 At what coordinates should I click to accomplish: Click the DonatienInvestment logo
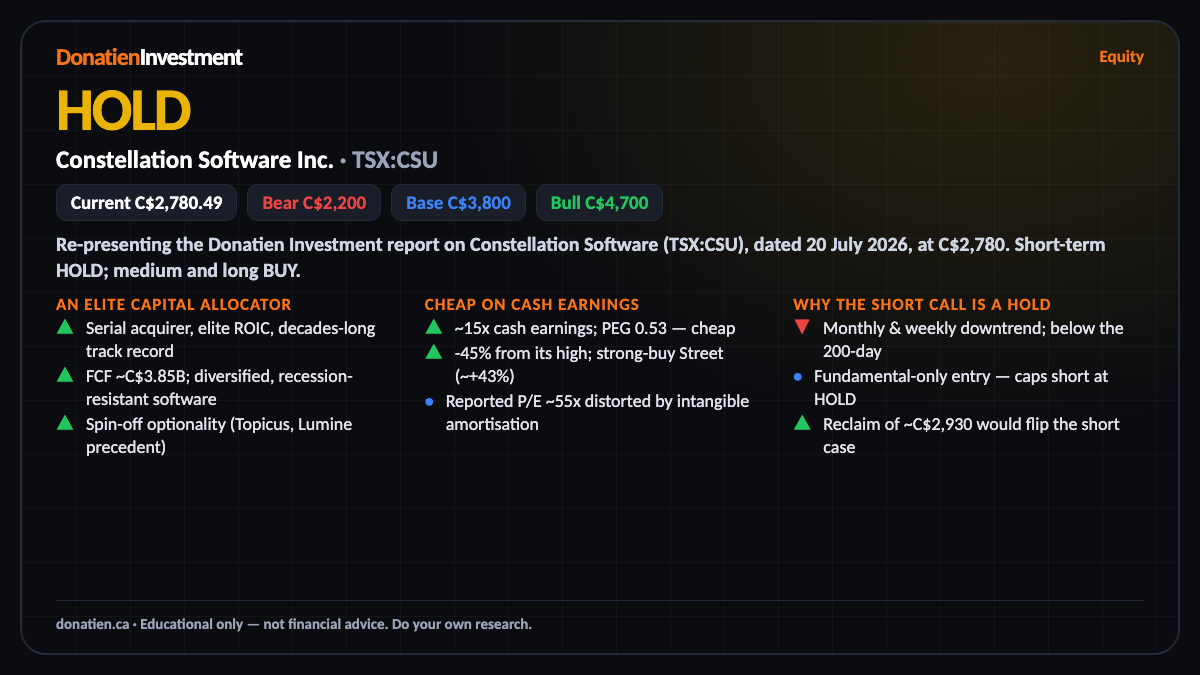(149, 57)
